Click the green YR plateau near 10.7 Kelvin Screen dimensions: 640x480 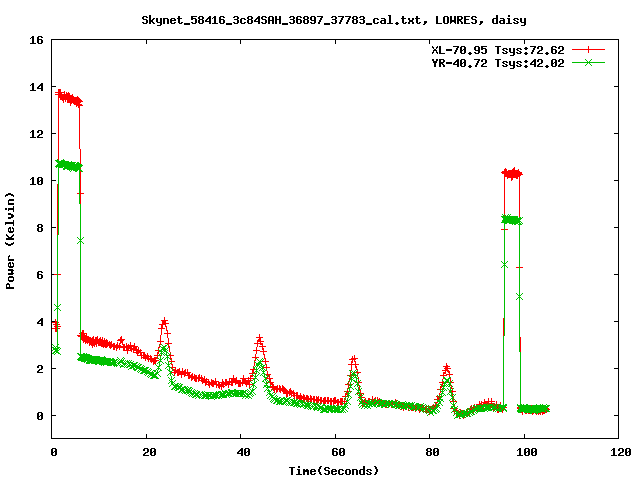[x=69, y=165]
